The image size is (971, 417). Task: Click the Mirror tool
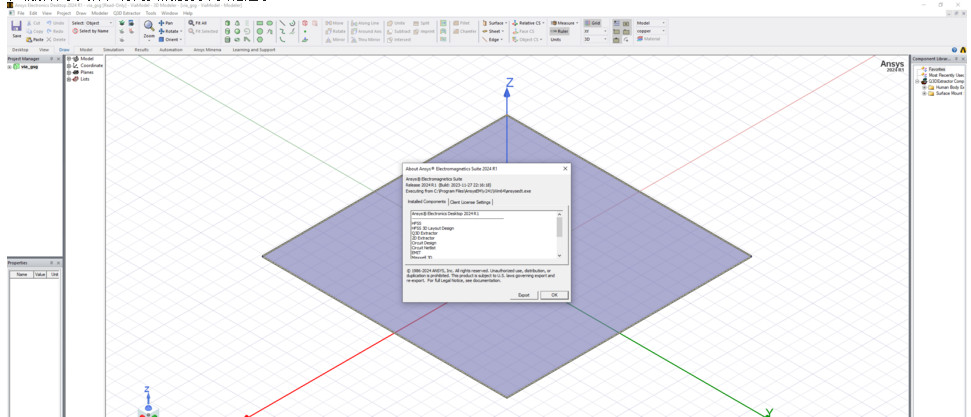click(x=335, y=39)
